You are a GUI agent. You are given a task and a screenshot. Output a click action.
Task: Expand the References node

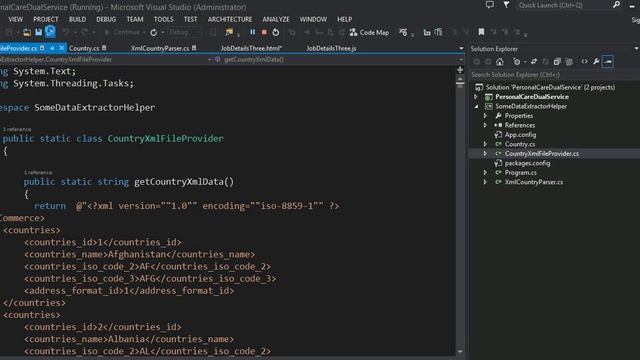coord(485,125)
